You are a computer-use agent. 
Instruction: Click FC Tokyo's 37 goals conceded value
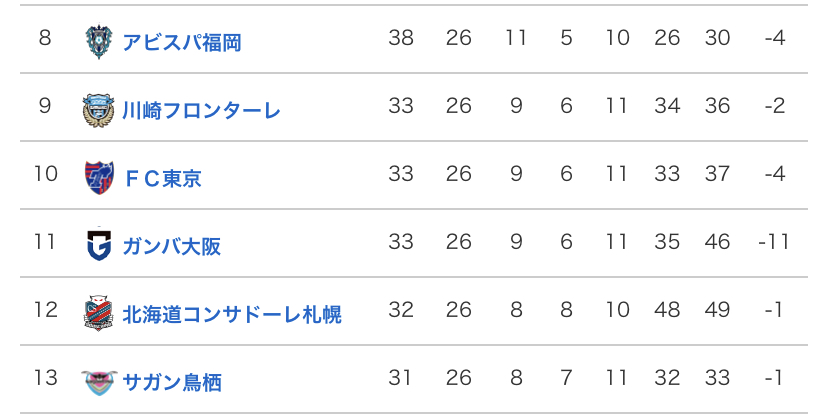pos(717,174)
